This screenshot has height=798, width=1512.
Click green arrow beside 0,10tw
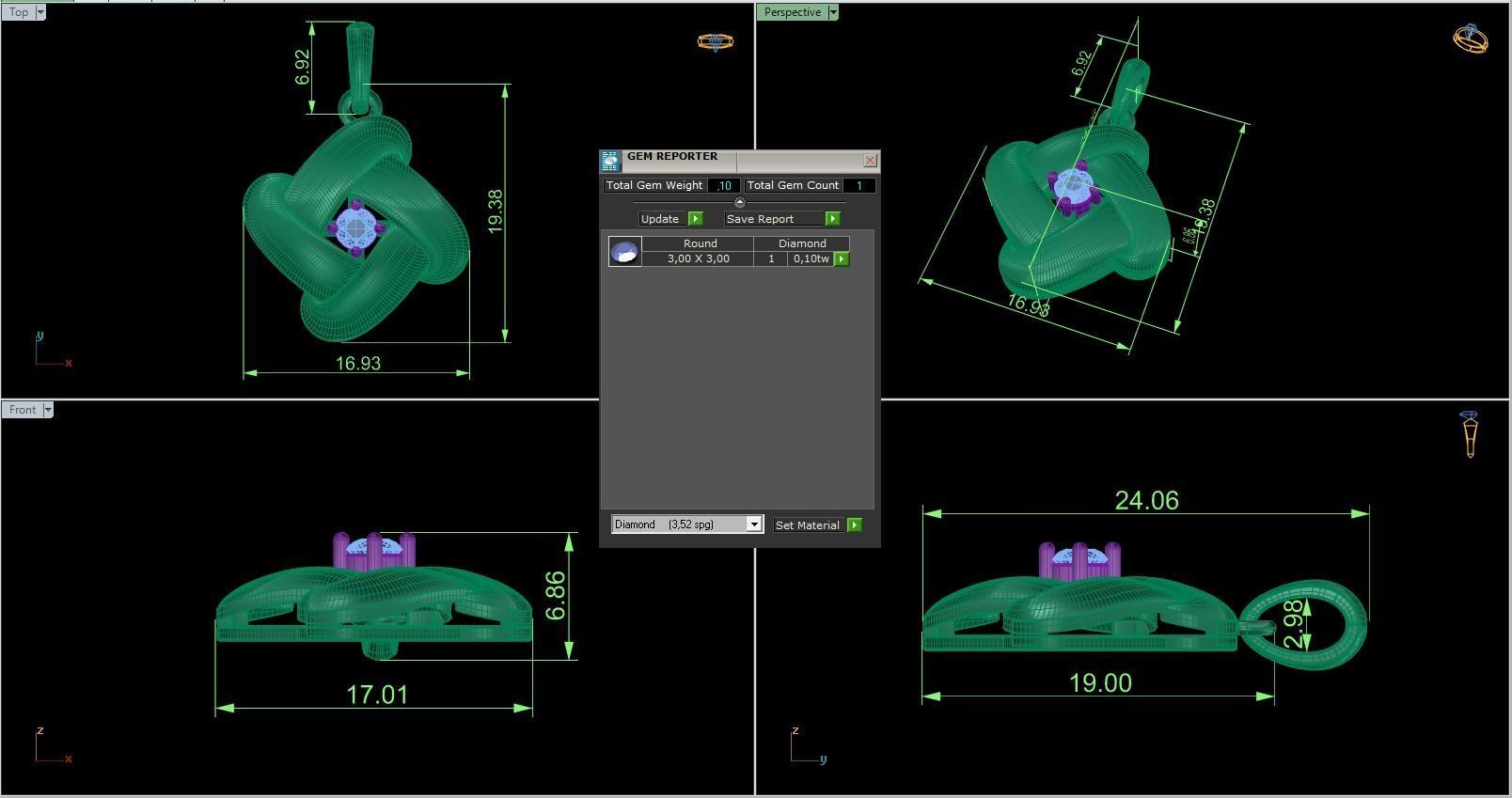(x=842, y=258)
